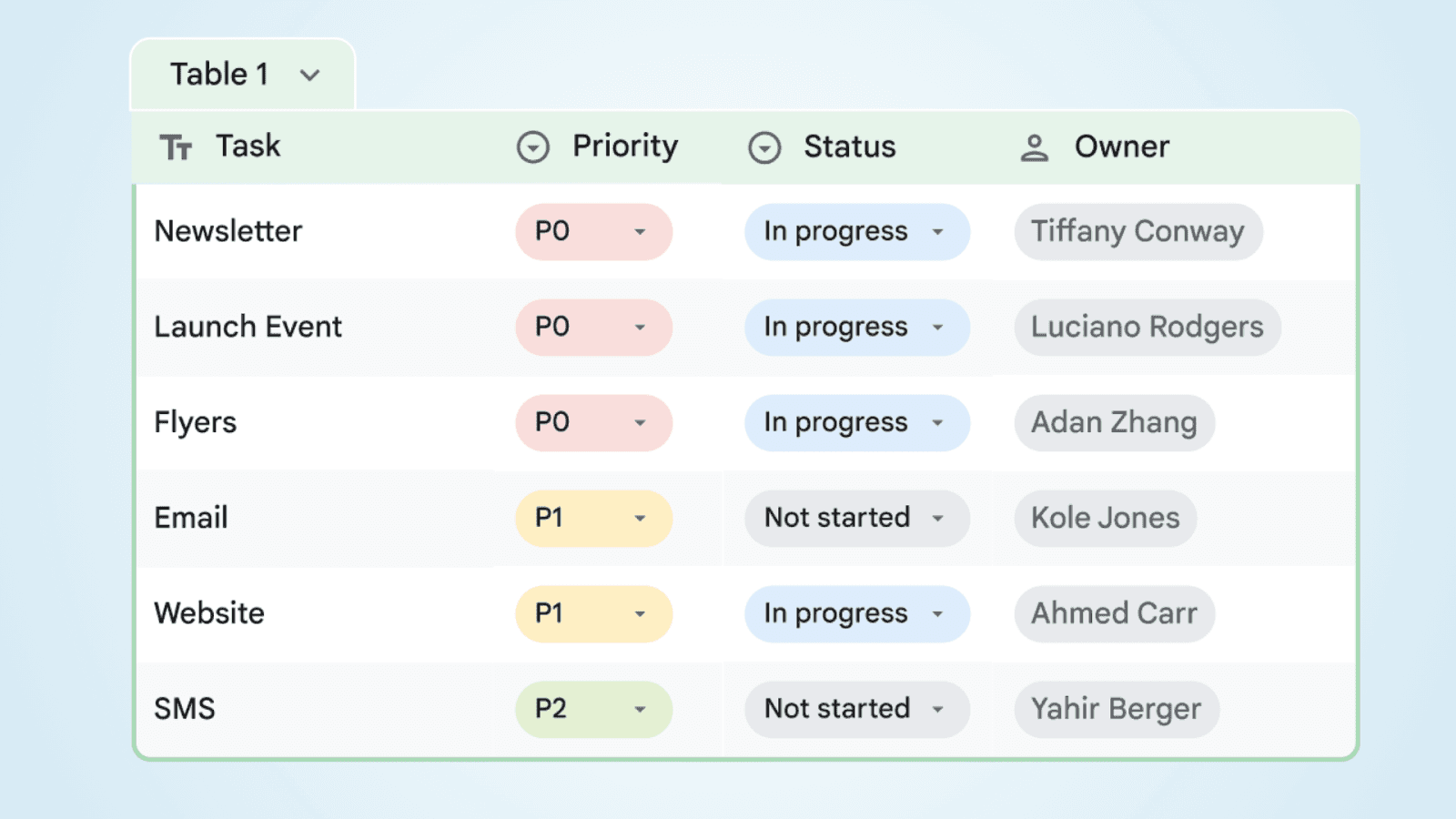Click the In progress chip for Website

tap(856, 613)
